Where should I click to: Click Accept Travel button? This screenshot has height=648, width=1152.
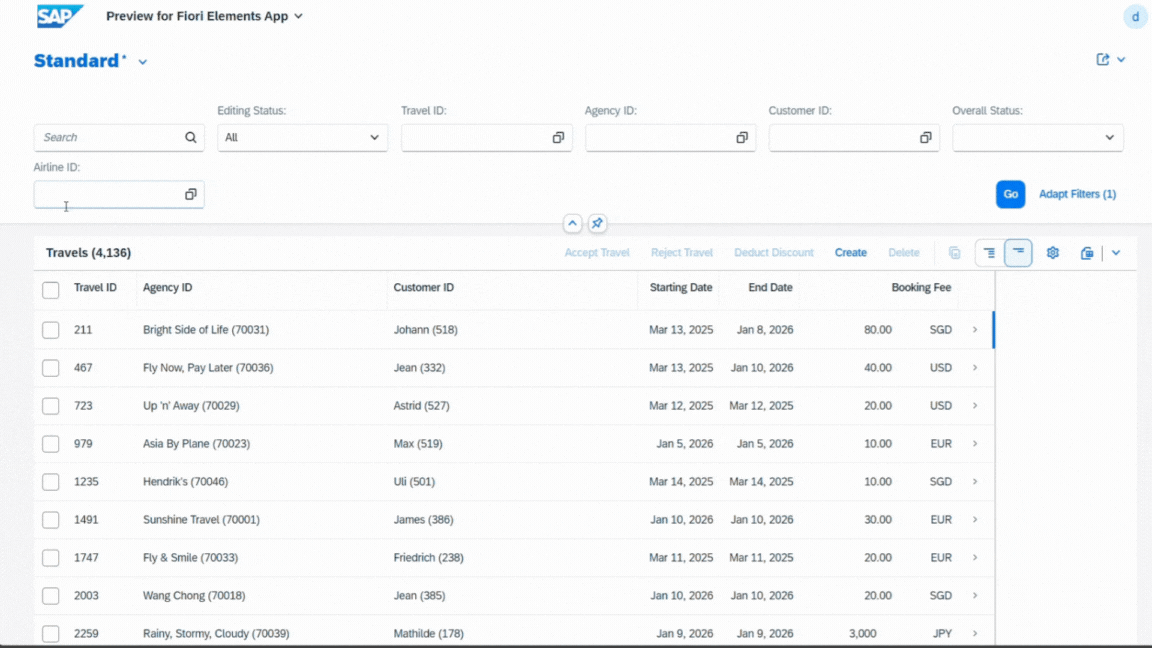coord(597,253)
